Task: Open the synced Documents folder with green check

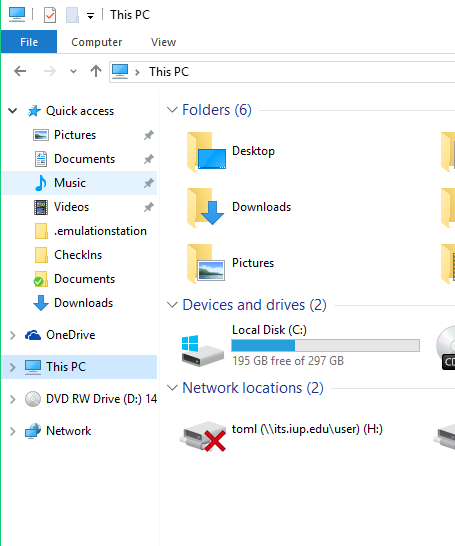Action: (84, 279)
